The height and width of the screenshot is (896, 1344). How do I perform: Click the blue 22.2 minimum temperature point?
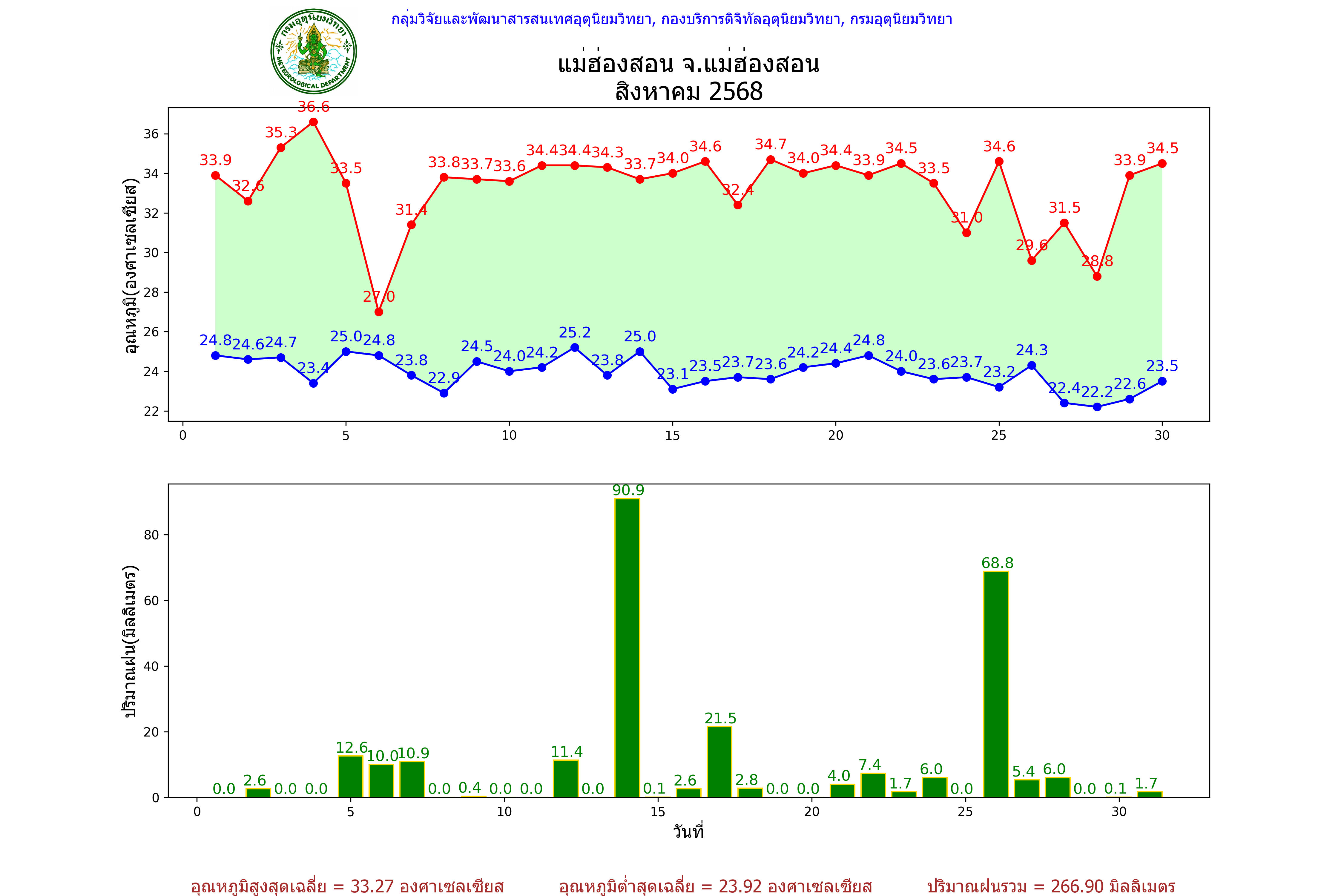(x=1097, y=407)
